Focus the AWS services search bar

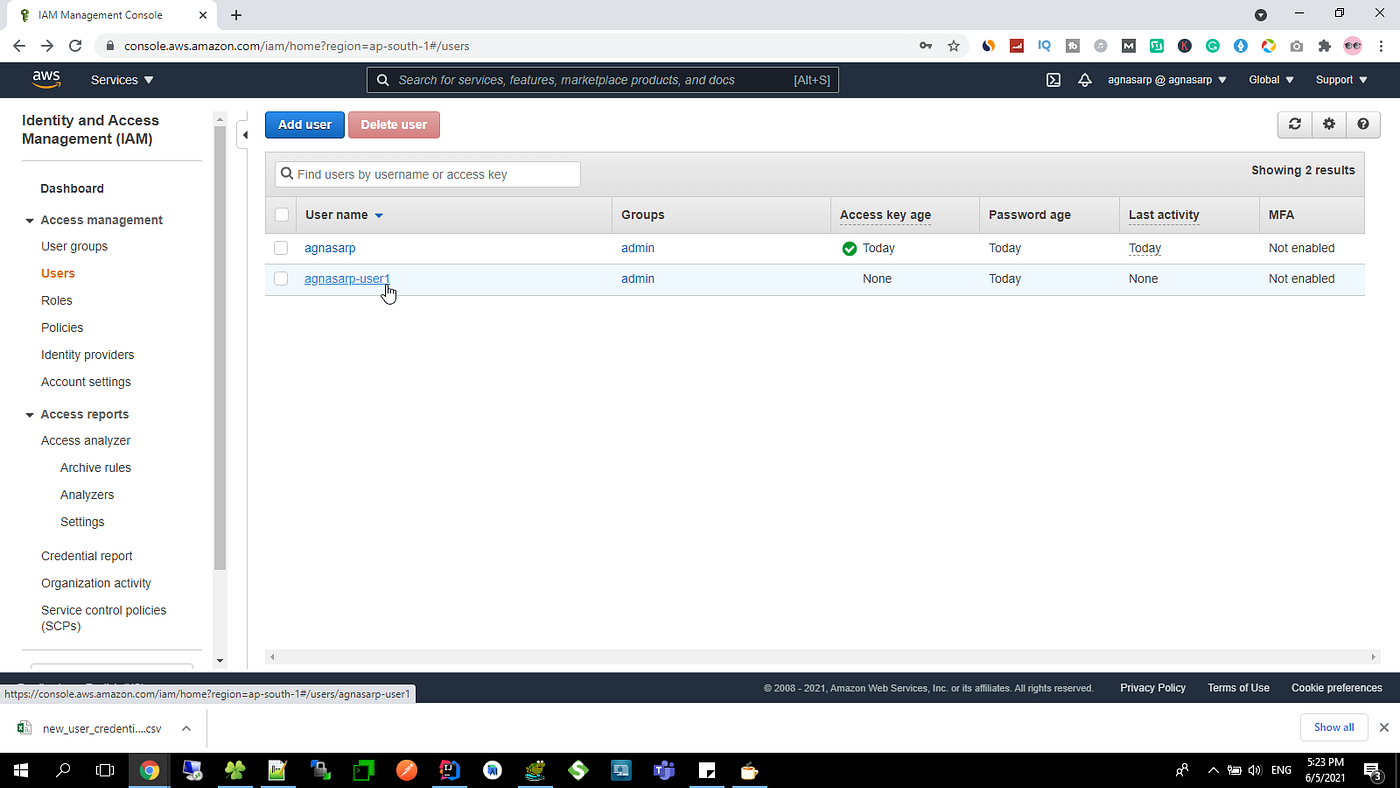pos(603,80)
